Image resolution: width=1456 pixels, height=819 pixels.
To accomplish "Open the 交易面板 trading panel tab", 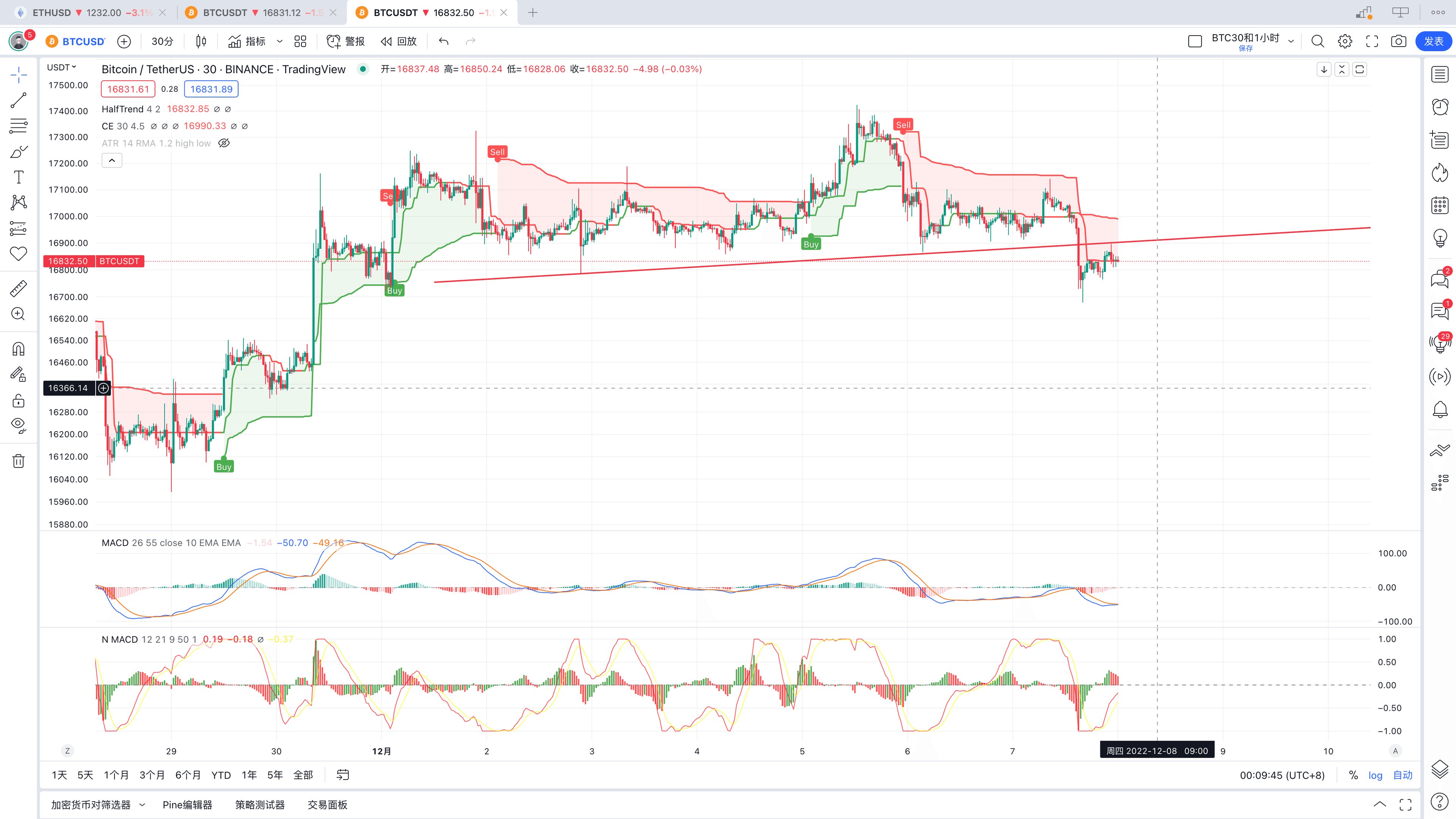I will click(x=327, y=804).
